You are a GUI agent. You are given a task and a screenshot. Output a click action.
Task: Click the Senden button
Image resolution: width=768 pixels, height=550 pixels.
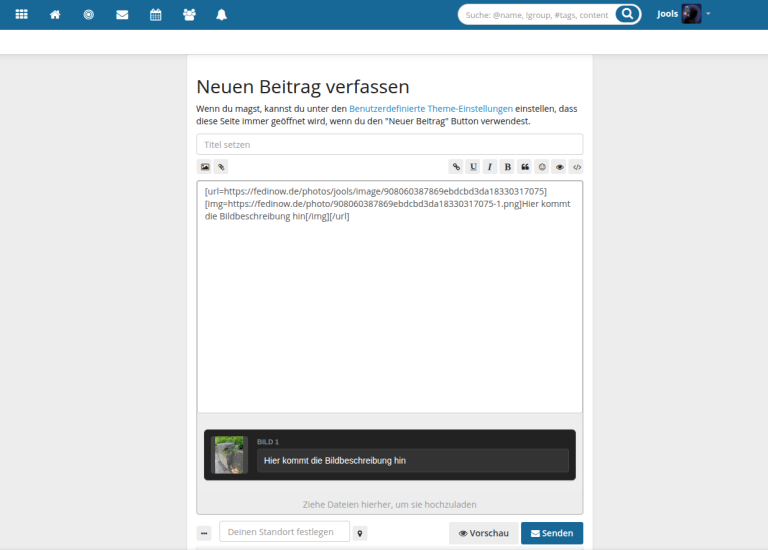pos(552,533)
